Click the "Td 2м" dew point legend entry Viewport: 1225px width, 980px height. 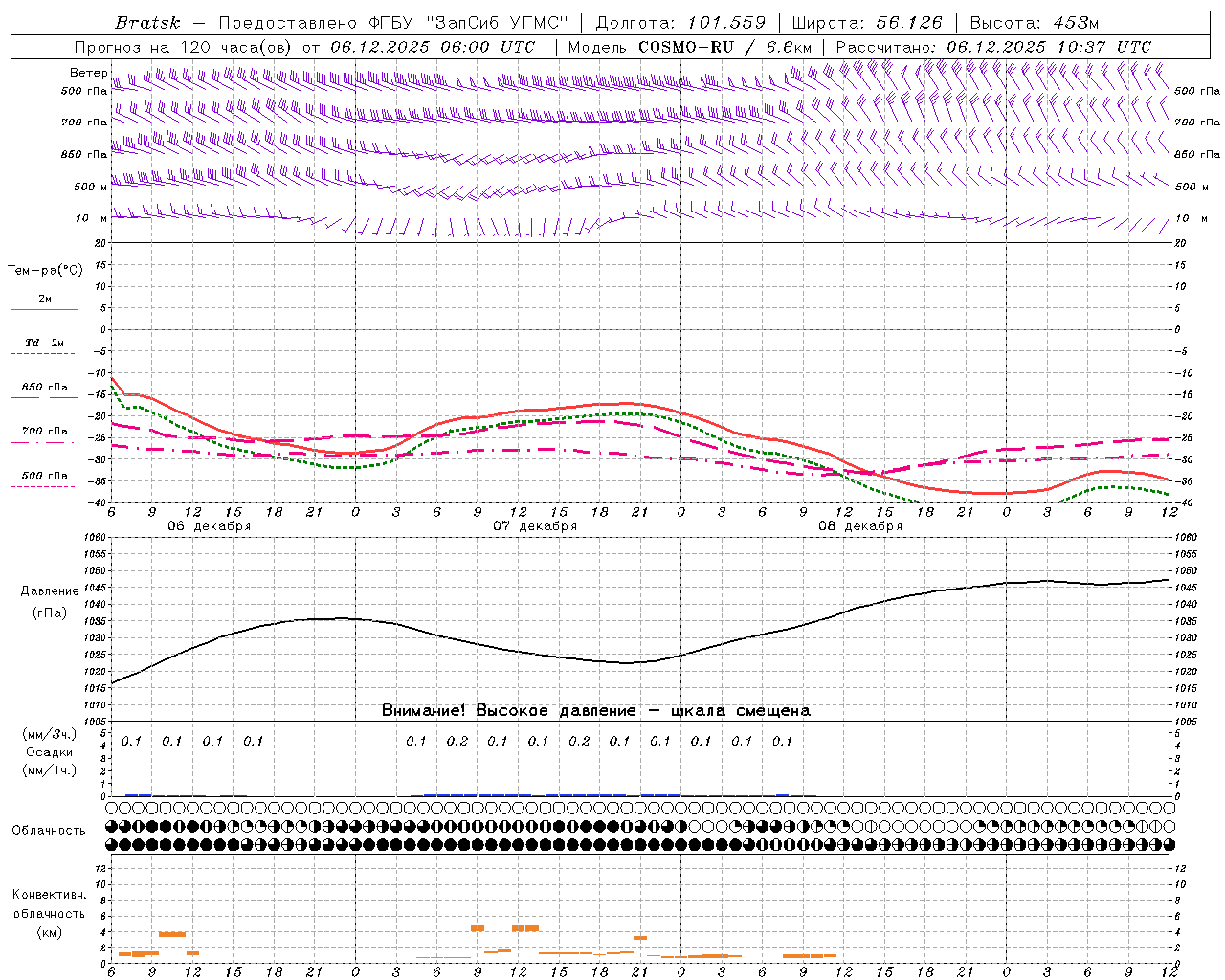45,343
